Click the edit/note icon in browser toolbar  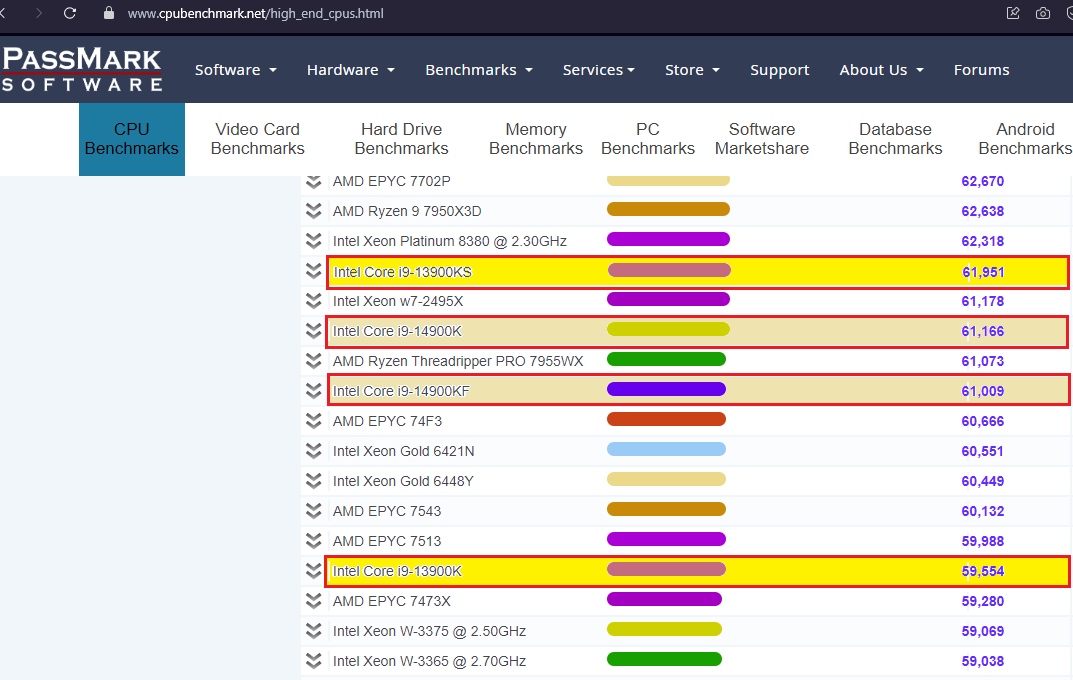(1013, 13)
